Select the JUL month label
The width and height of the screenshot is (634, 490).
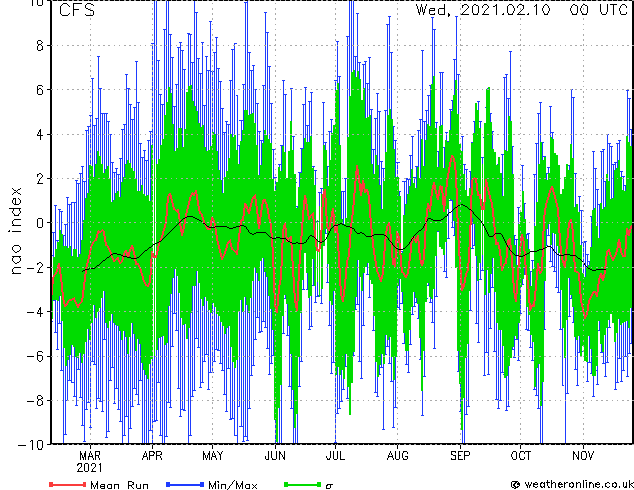tap(335, 456)
